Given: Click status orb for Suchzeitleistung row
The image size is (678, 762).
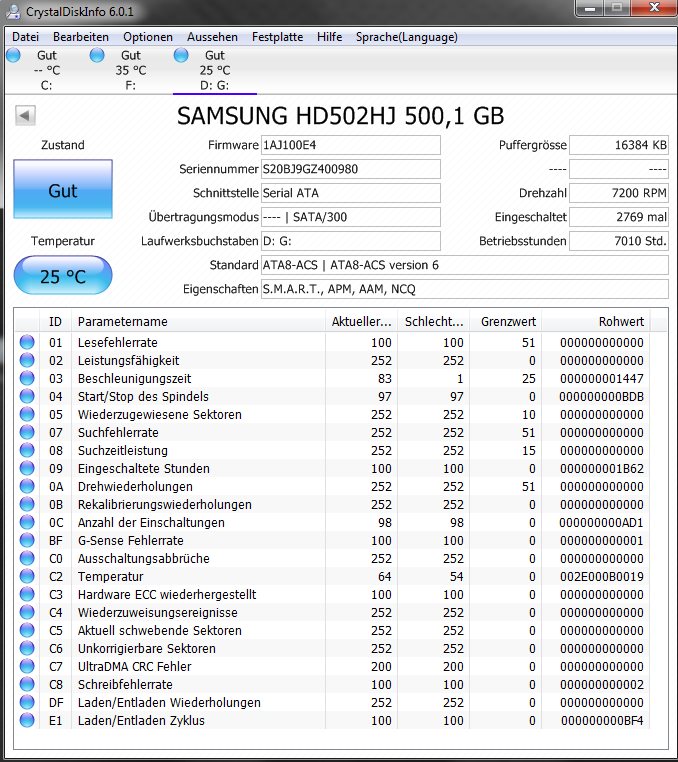Looking at the screenshot, I should click(27, 450).
